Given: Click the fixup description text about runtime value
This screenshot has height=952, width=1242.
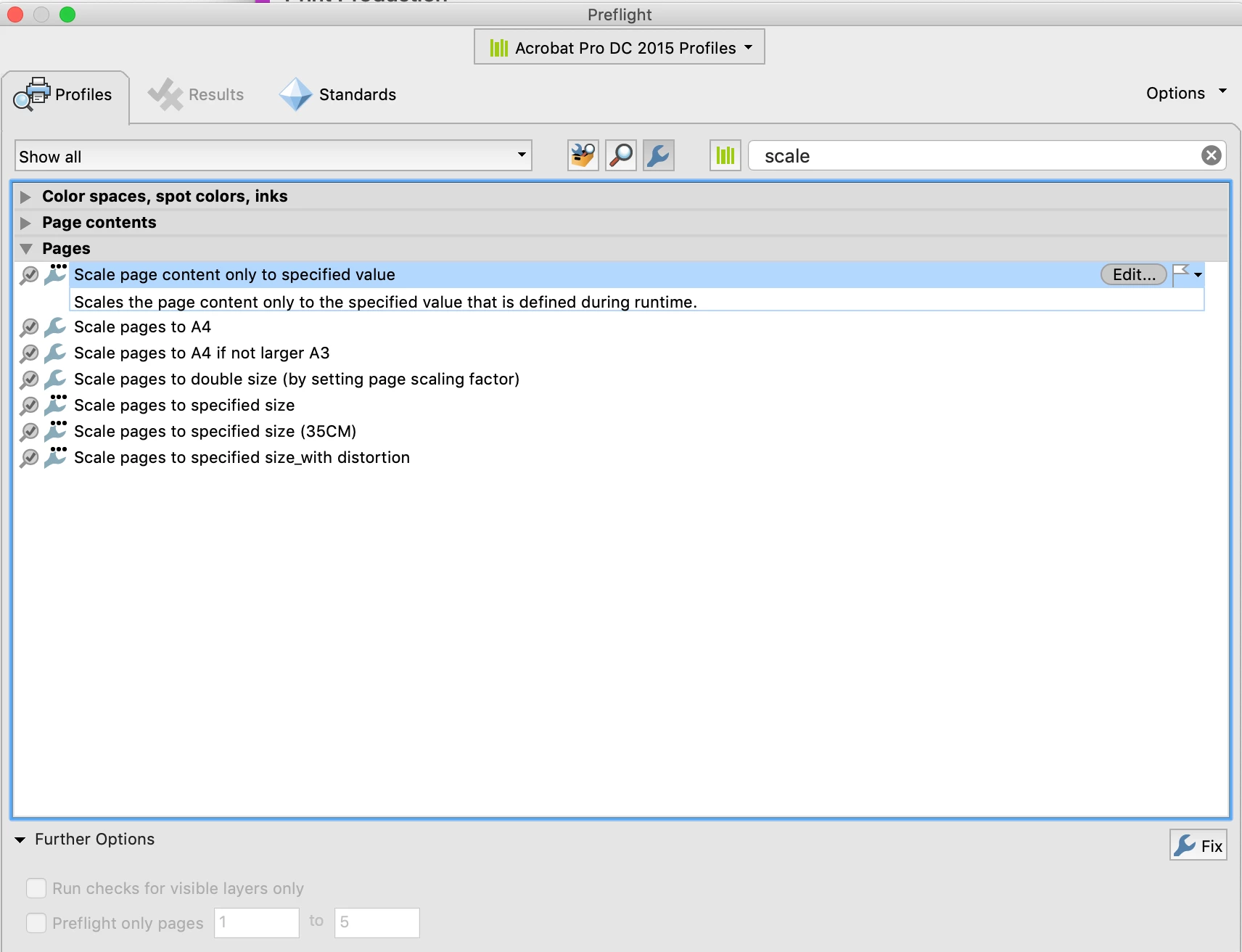Looking at the screenshot, I should [x=385, y=302].
